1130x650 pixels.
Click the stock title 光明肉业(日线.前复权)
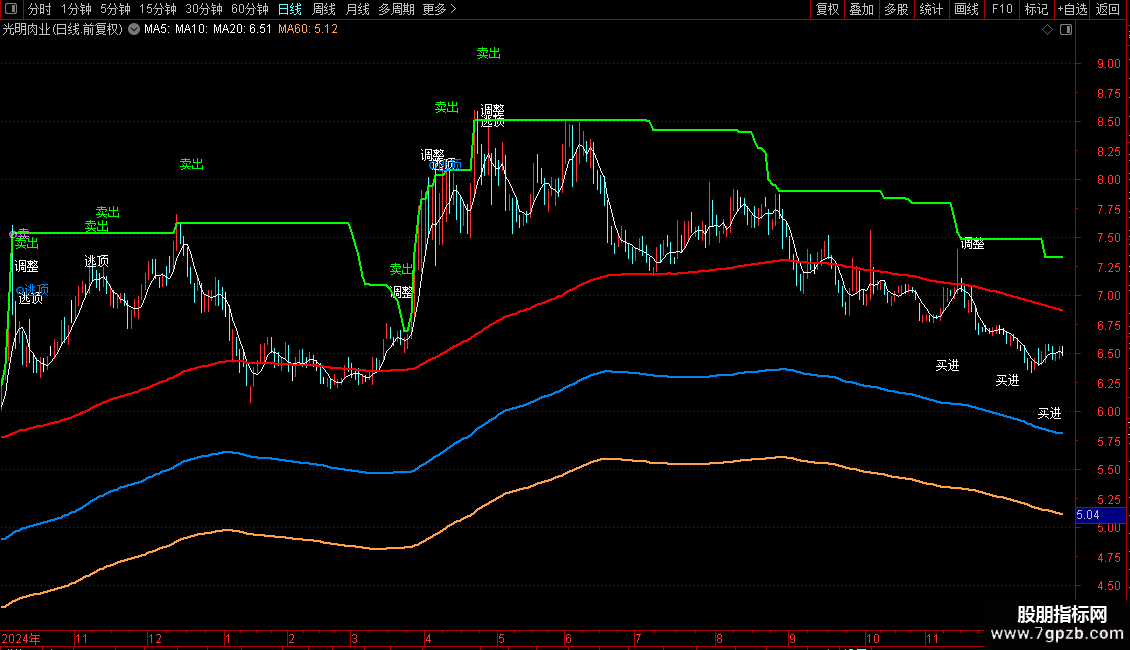pos(63,30)
